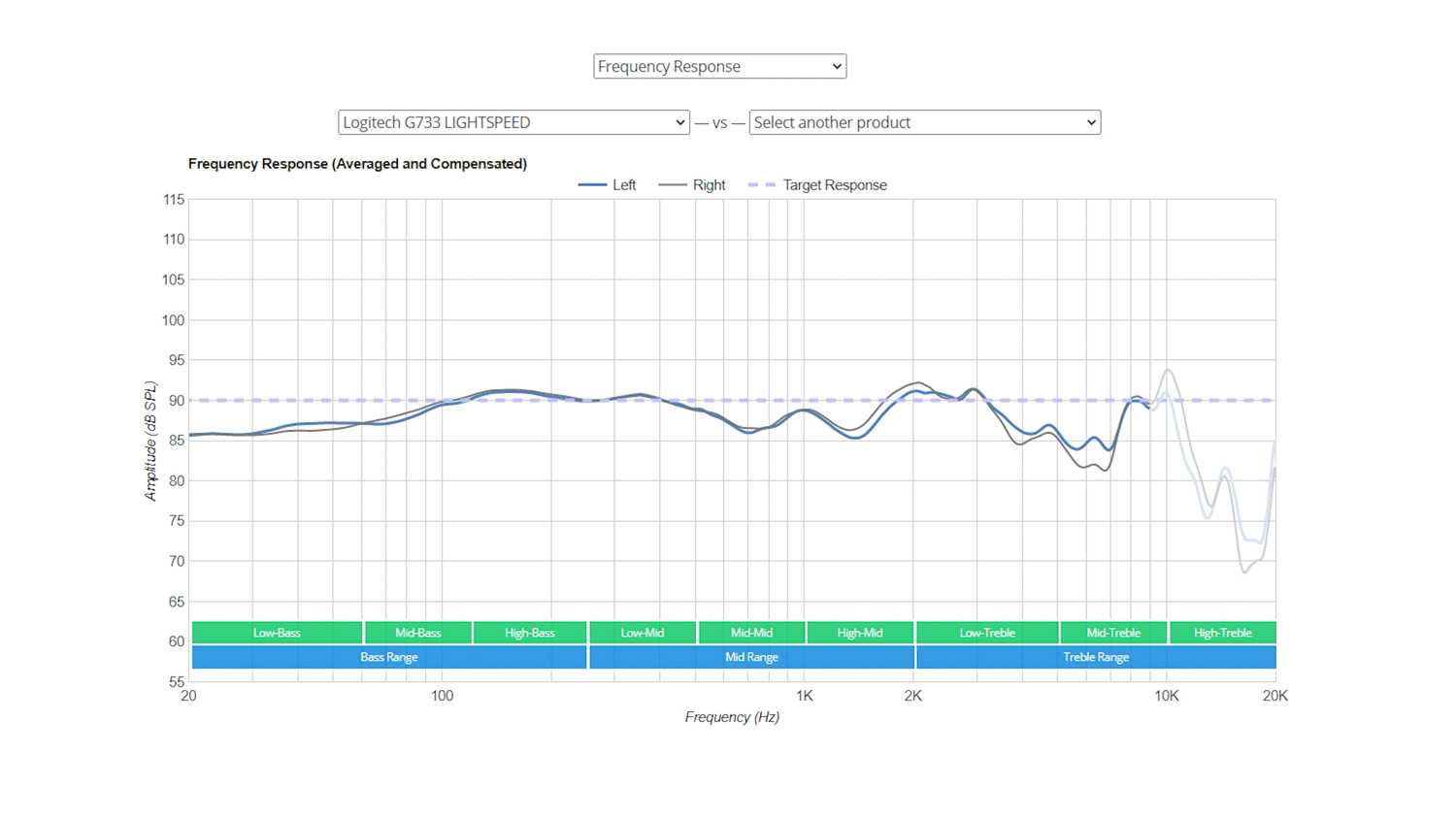Click the Right curve's peak near 10K
1456x819 pixels.
point(1168,370)
